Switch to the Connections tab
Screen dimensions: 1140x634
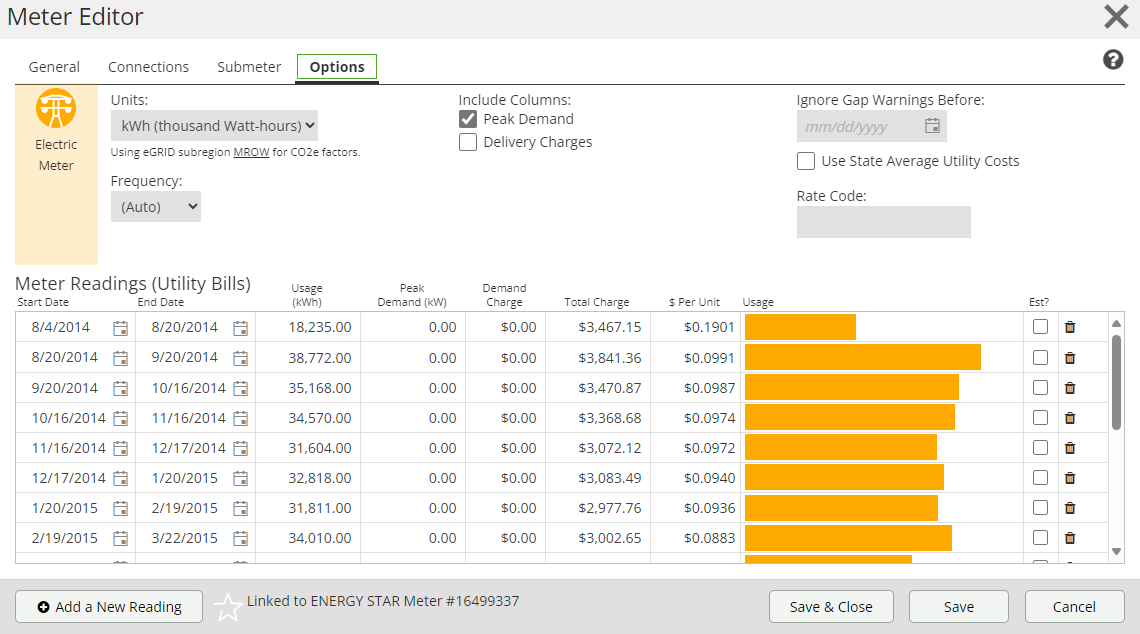pos(148,67)
